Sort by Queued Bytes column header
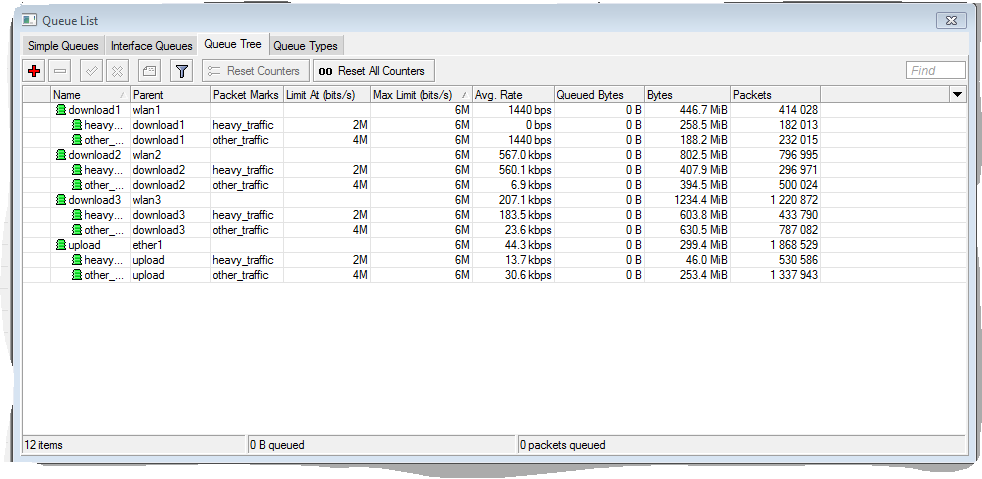The image size is (982, 479). pos(599,95)
